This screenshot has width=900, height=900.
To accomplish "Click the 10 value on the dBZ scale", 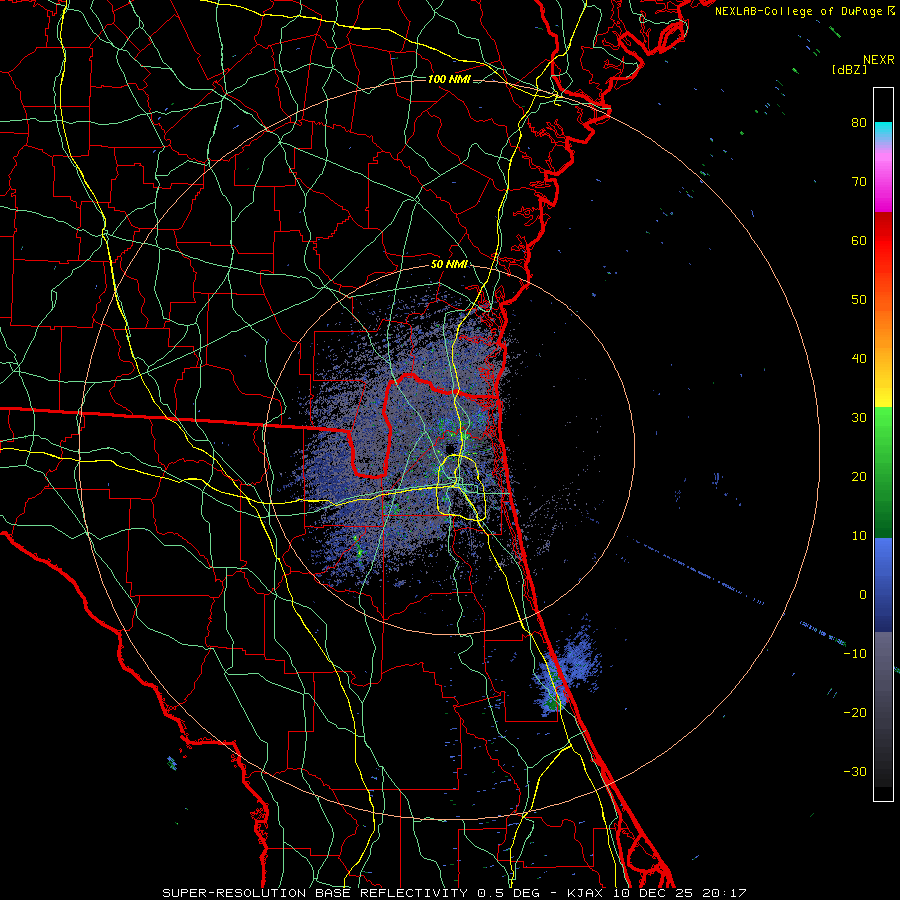I will pyautogui.click(x=859, y=536).
